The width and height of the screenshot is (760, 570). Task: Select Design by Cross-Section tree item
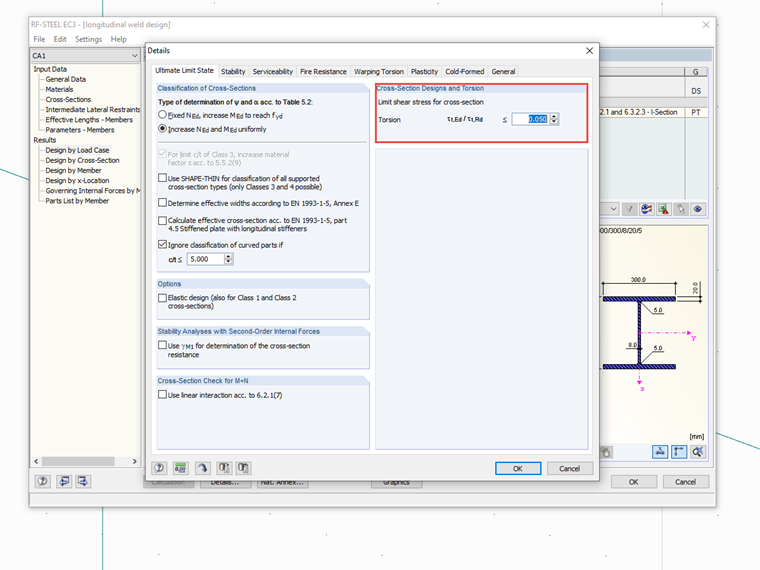82,160
